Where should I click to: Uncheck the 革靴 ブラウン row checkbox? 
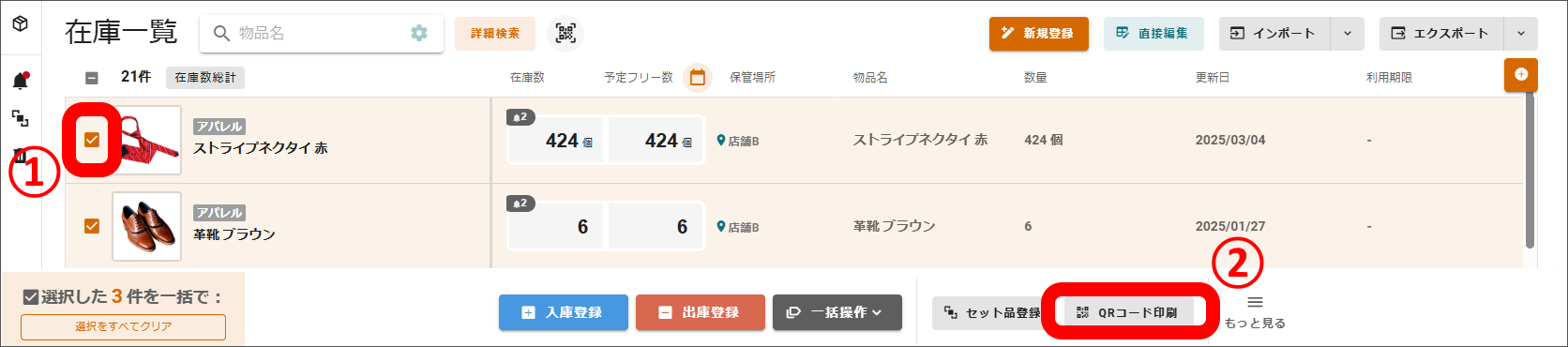[x=92, y=226]
